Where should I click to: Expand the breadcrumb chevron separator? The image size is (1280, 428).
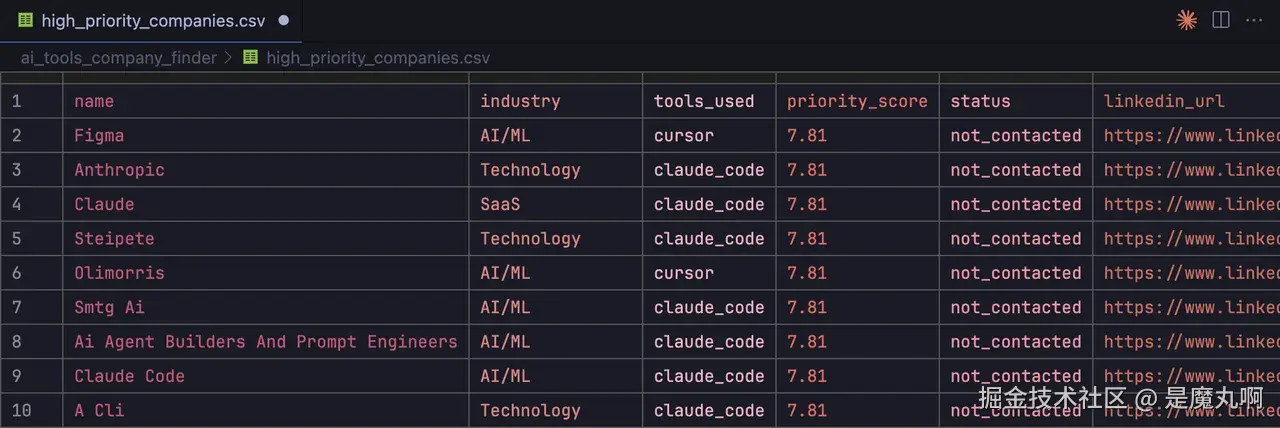pos(229,58)
